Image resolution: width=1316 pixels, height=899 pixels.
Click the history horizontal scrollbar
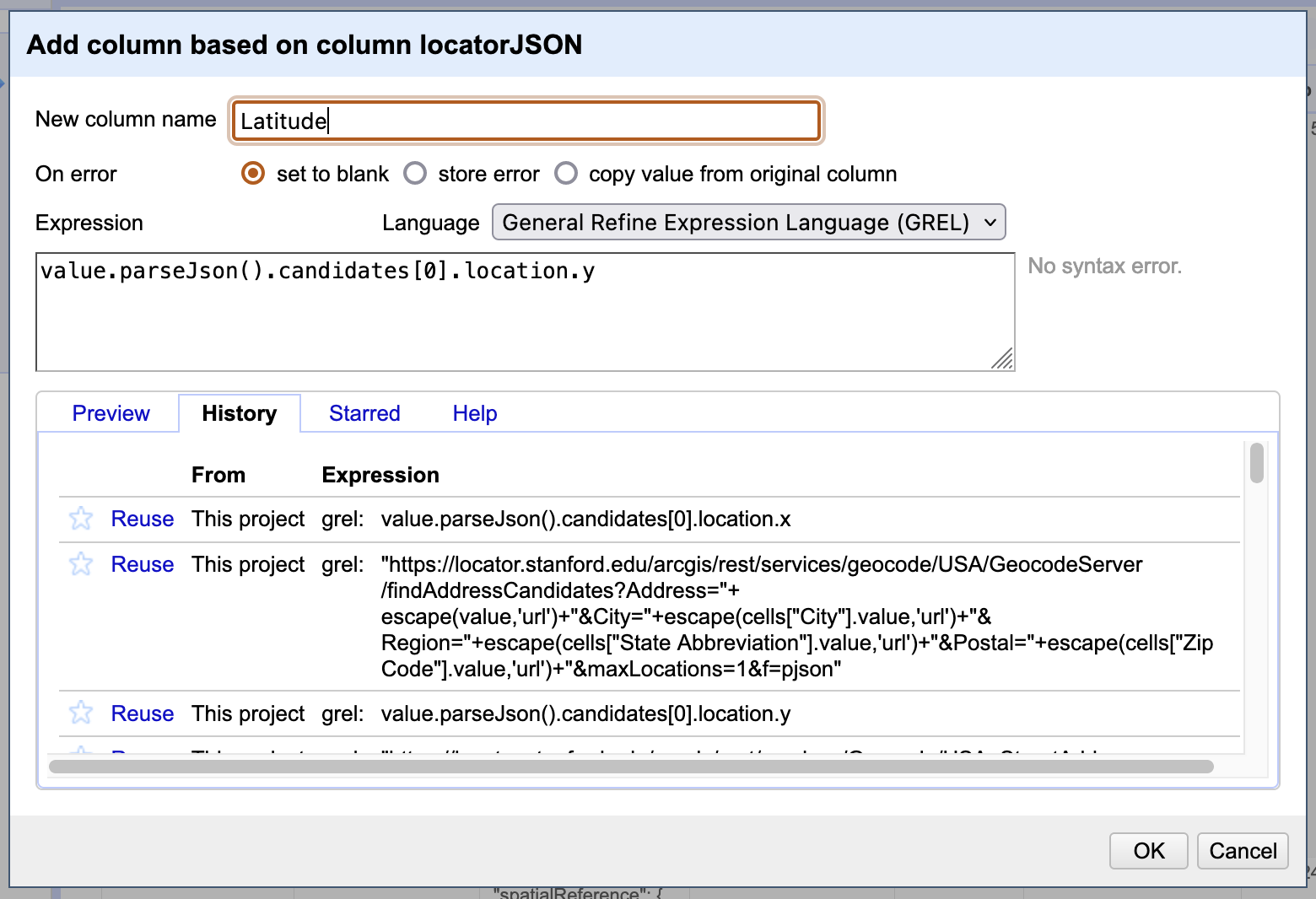631,767
